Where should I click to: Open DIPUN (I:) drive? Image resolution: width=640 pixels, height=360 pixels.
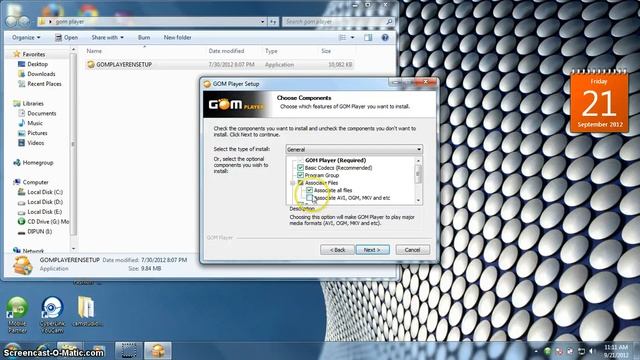pyautogui.click(x=40, y=231)
